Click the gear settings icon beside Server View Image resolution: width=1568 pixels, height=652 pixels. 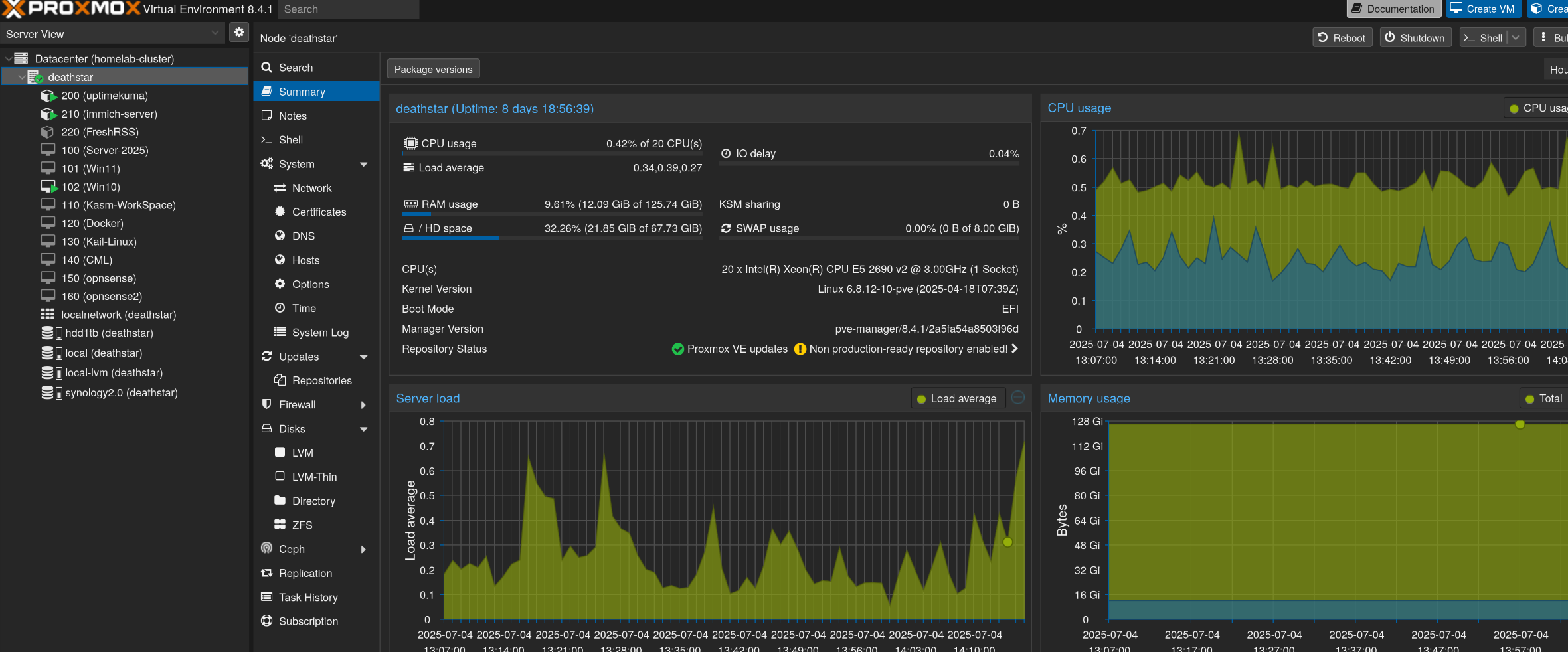239,32
